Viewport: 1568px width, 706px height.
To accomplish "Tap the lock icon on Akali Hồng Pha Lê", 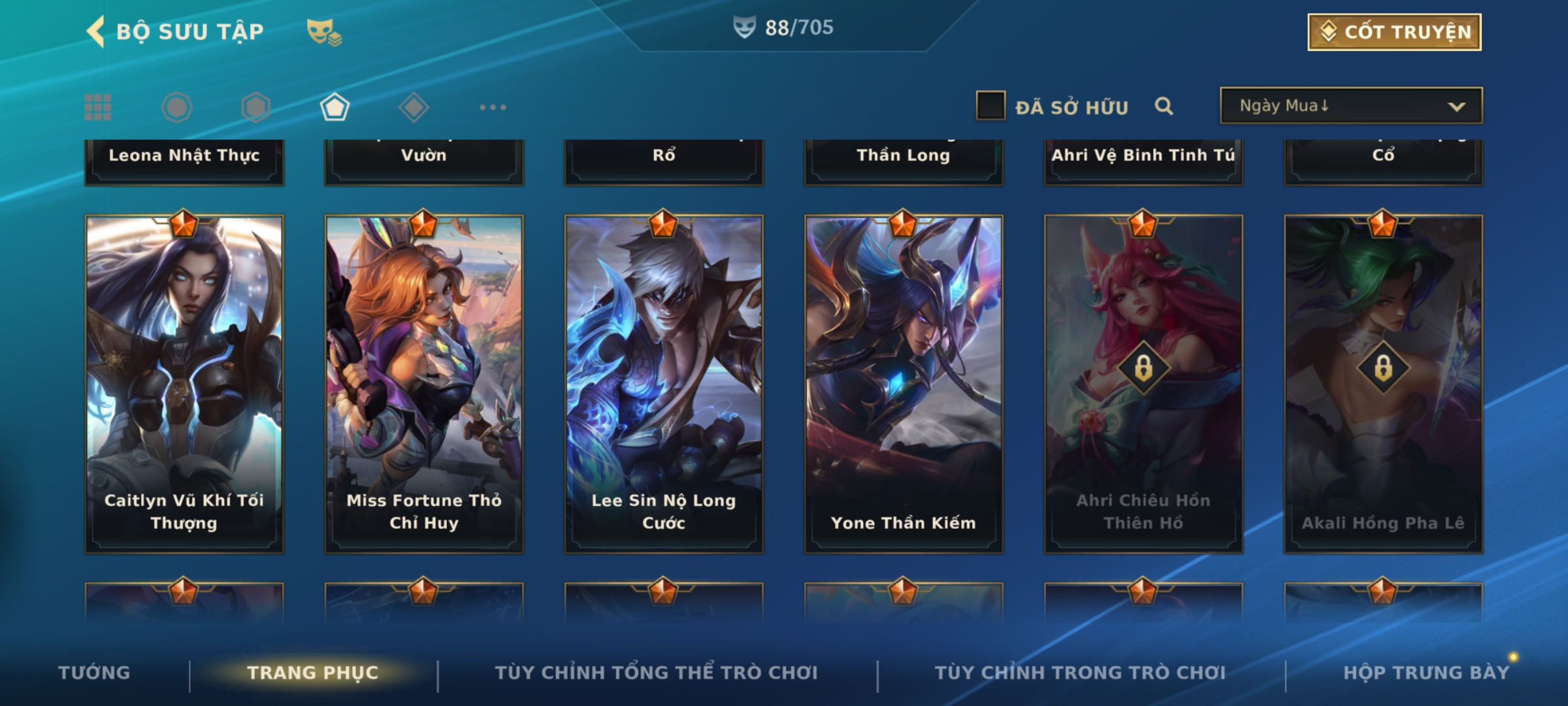I will pos(1383,367).
